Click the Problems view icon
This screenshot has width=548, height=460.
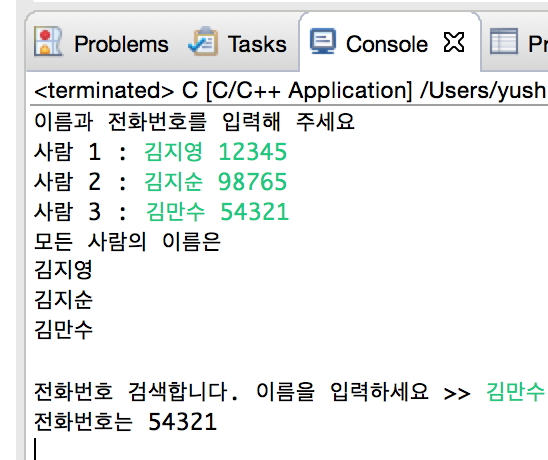(x=48, y=42)
